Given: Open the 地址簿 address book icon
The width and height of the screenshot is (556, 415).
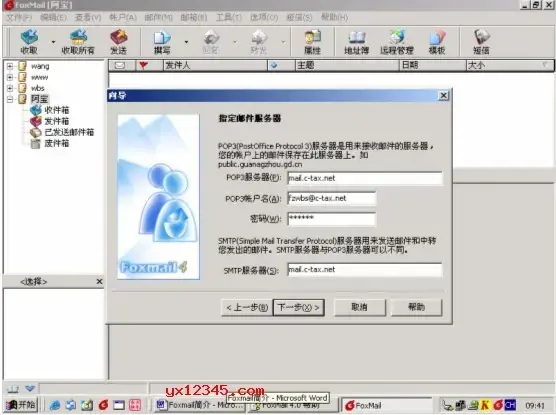Looking at the screenshot, I should 357,42.
